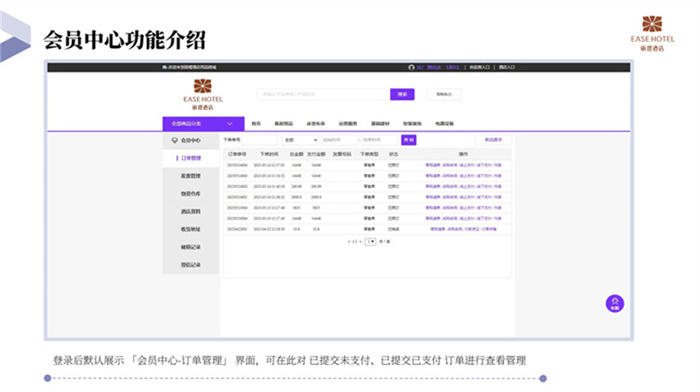The width and height of the screenshot is (700, 392).
Task: Open the purple customer service chat bubble
Action: coord(614,304)
